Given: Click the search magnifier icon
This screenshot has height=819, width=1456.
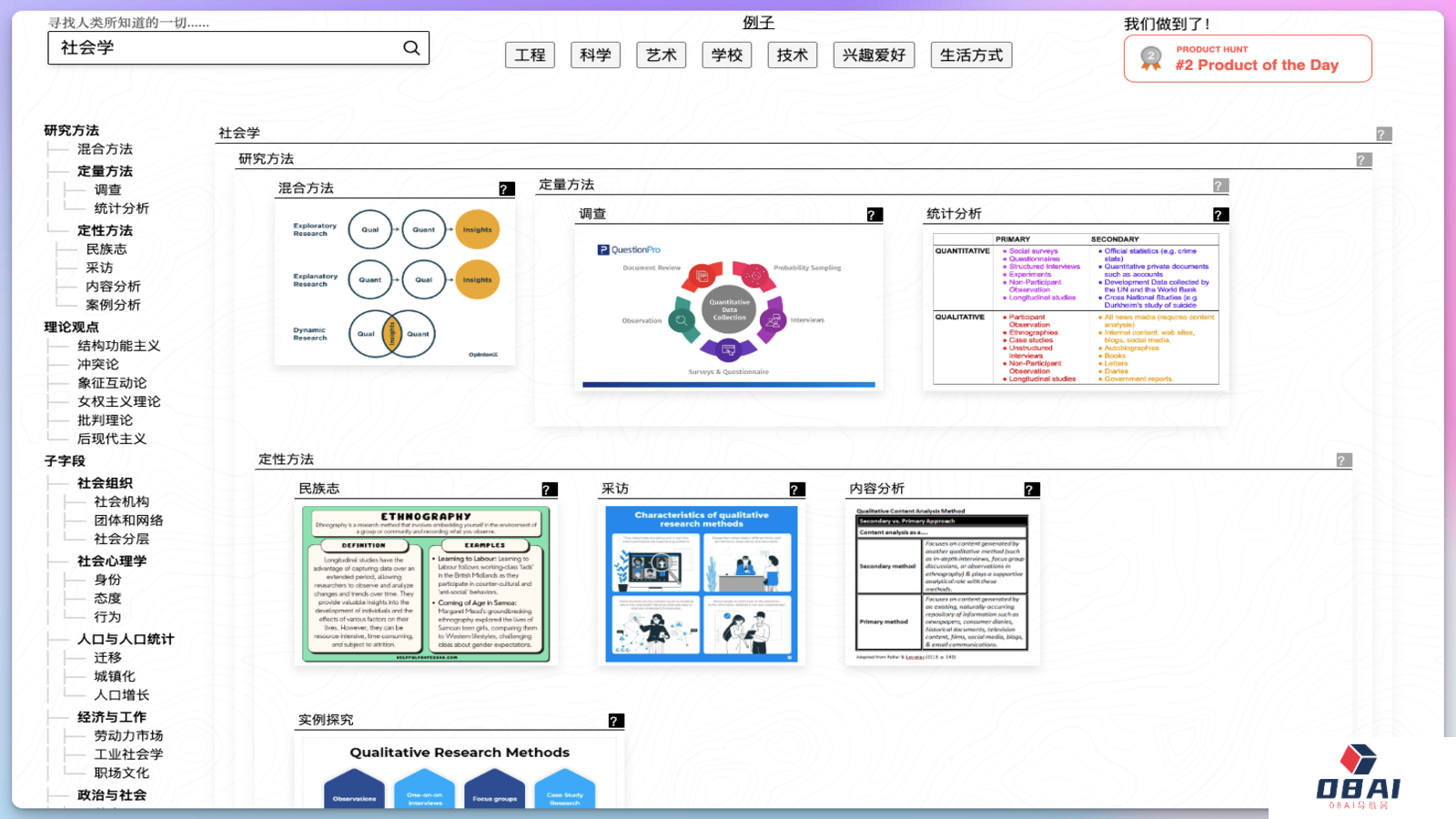Looking at the screenshot, I should click(x=411, y=48).
